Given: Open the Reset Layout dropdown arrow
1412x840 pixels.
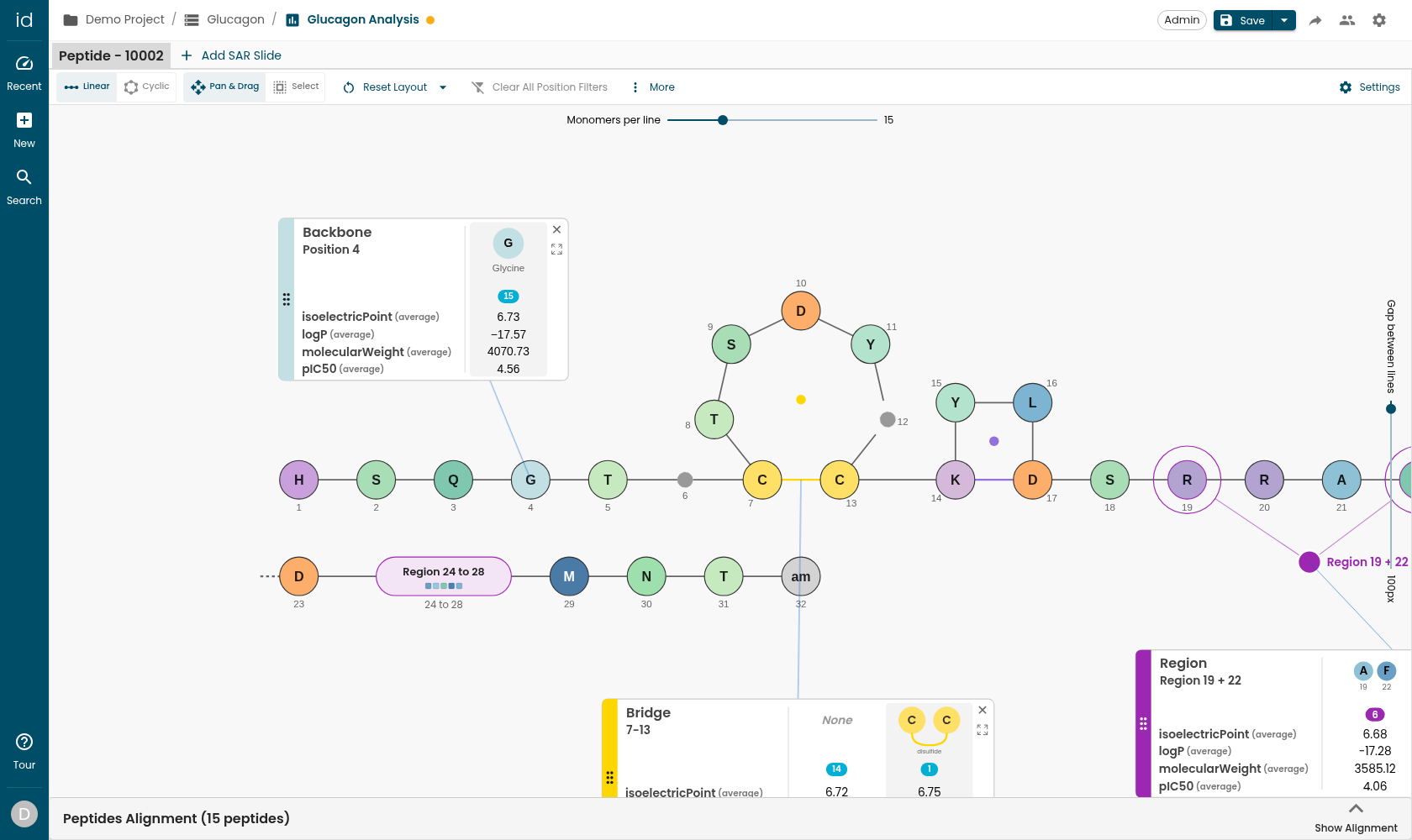Looking at the screenshot, I should tap(443, 87).
